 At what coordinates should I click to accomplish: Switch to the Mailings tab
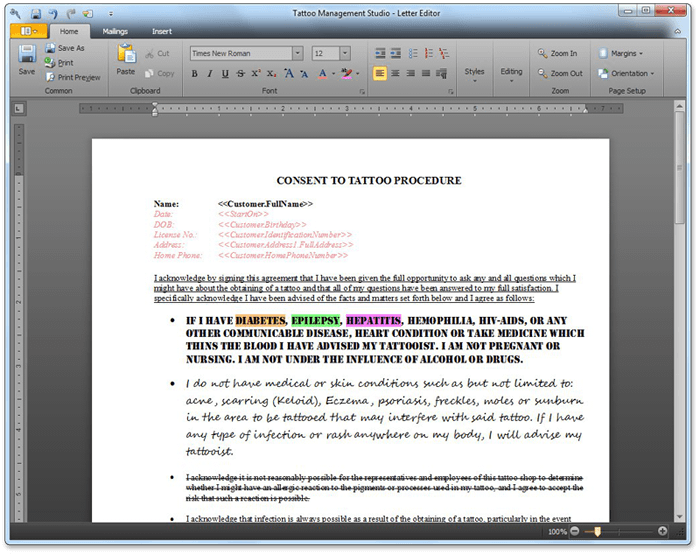[x=115, y=31]
